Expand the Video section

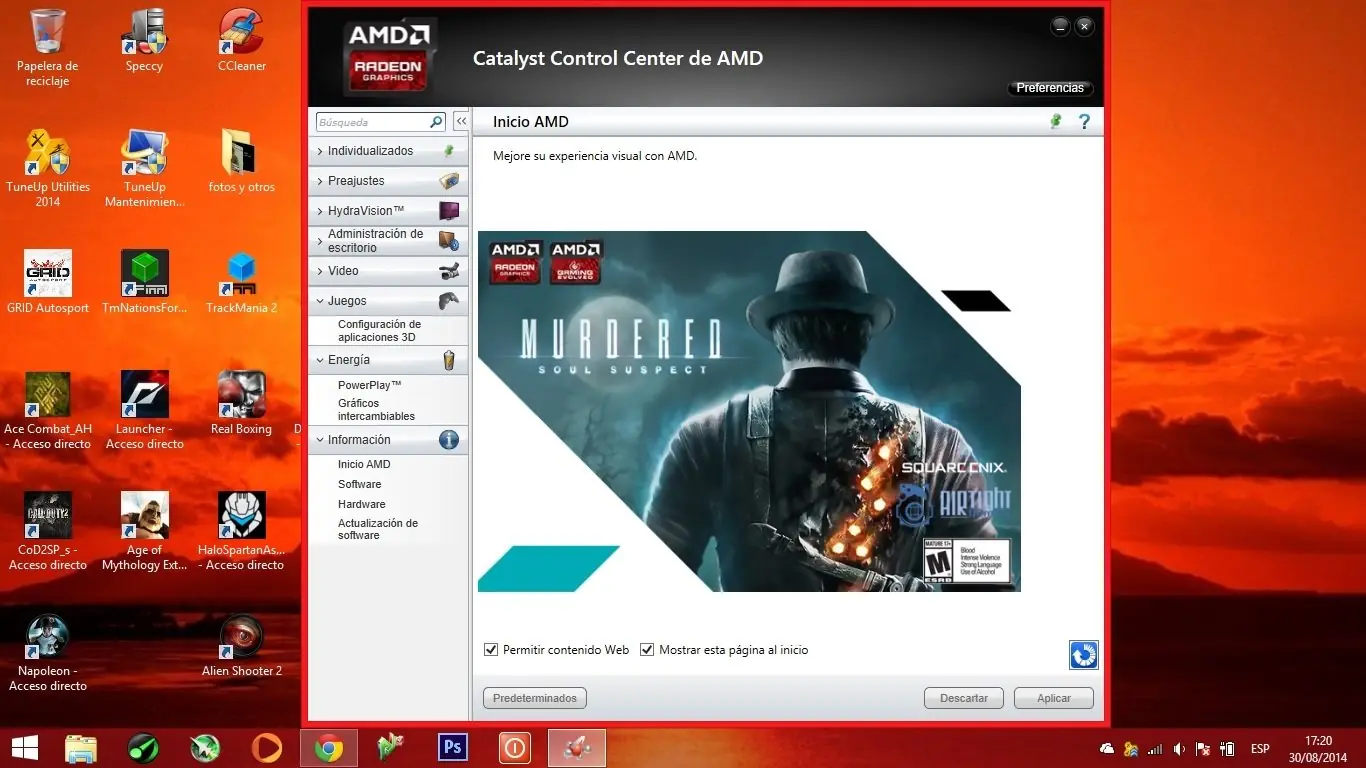pyautogui.click(x=389, y=271)
